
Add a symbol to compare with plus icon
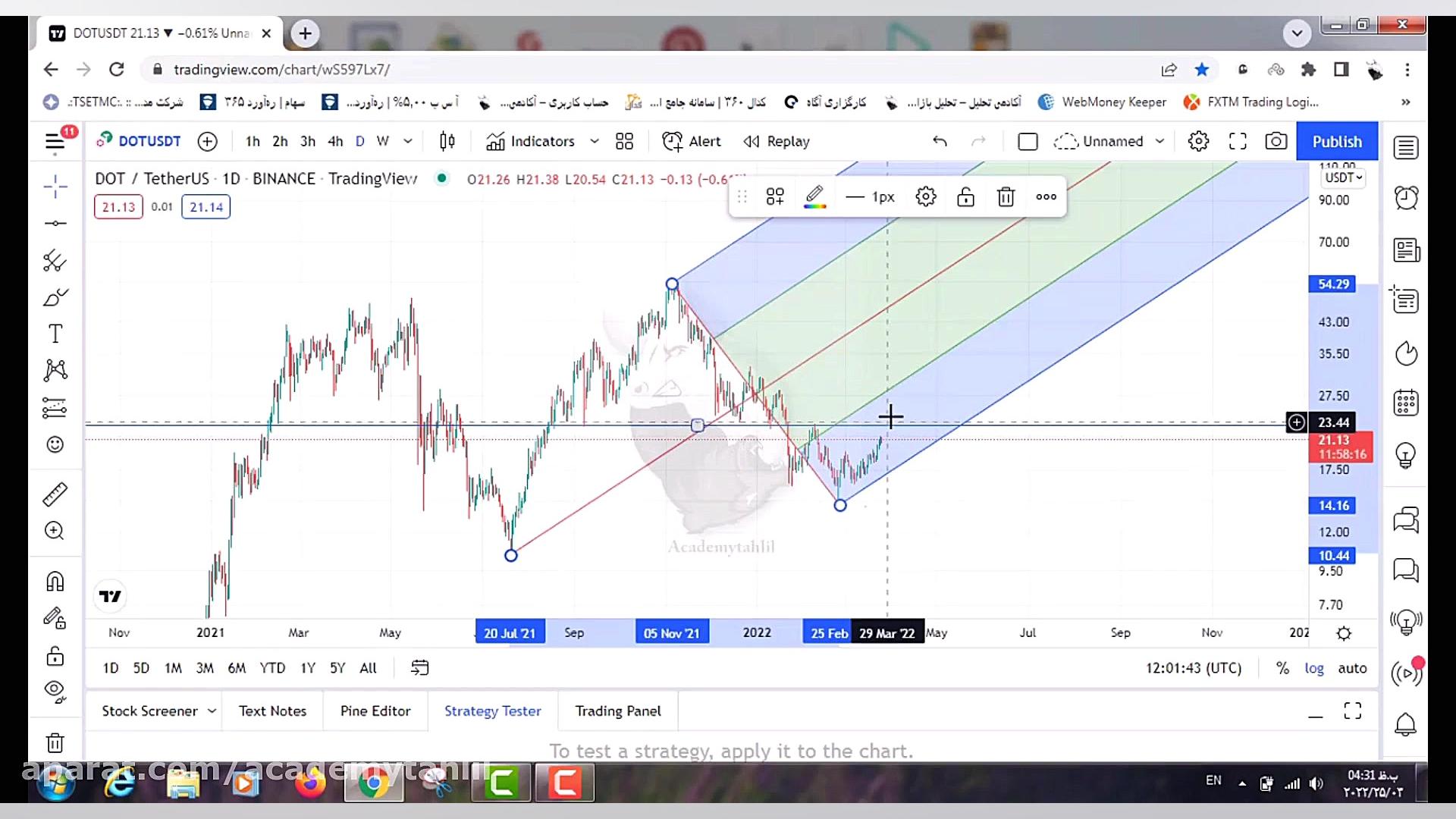tap(207, 142)
